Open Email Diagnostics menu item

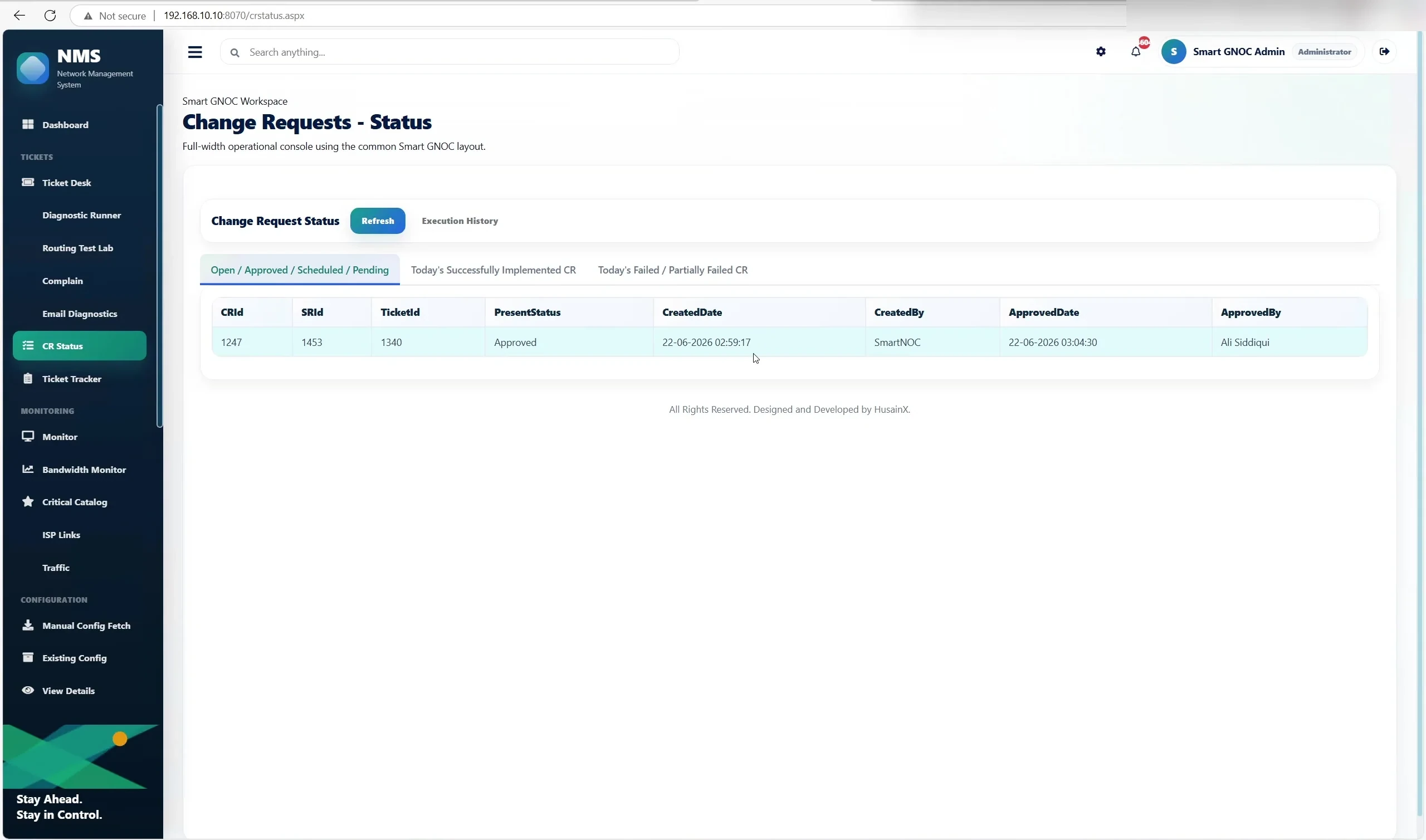pos(80,314)
